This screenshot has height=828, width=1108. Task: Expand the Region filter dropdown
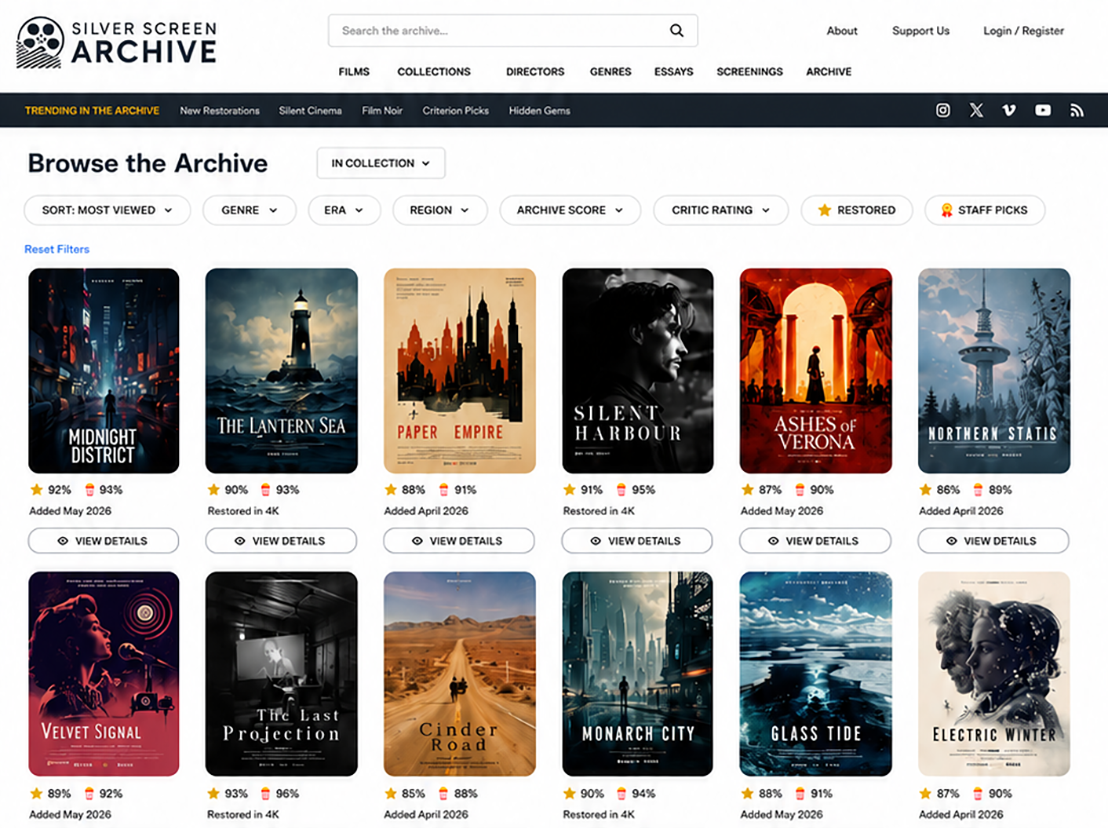click(440, 210)
